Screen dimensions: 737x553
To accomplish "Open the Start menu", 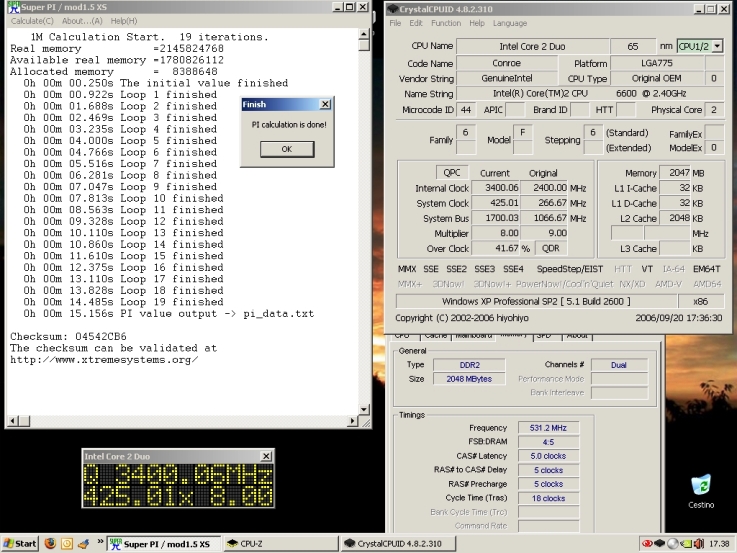I will (20, 544).
